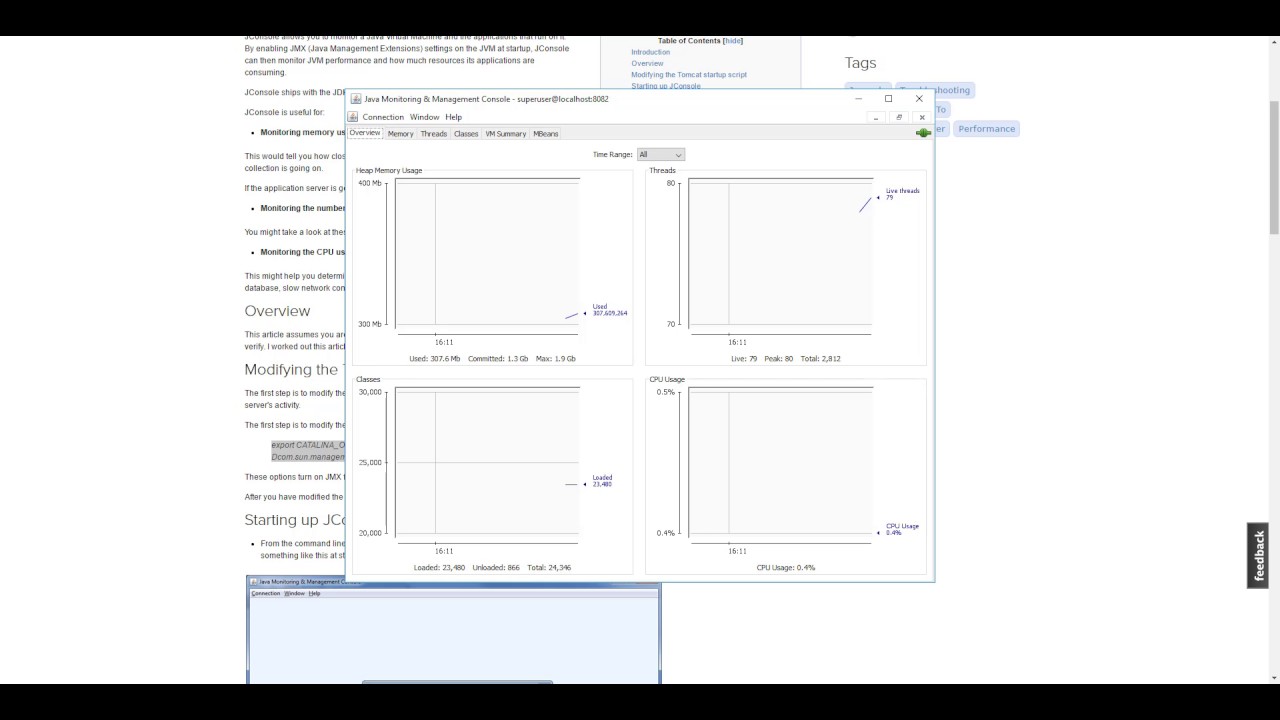Minimize the inner JConsole frame
This screenshot has height=720, width=1280.
click(x=875, y=117)
